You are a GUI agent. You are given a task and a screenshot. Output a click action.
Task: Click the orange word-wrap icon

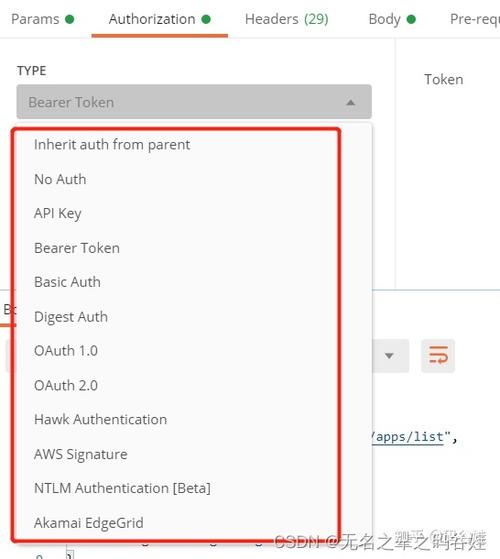(438, 355)
